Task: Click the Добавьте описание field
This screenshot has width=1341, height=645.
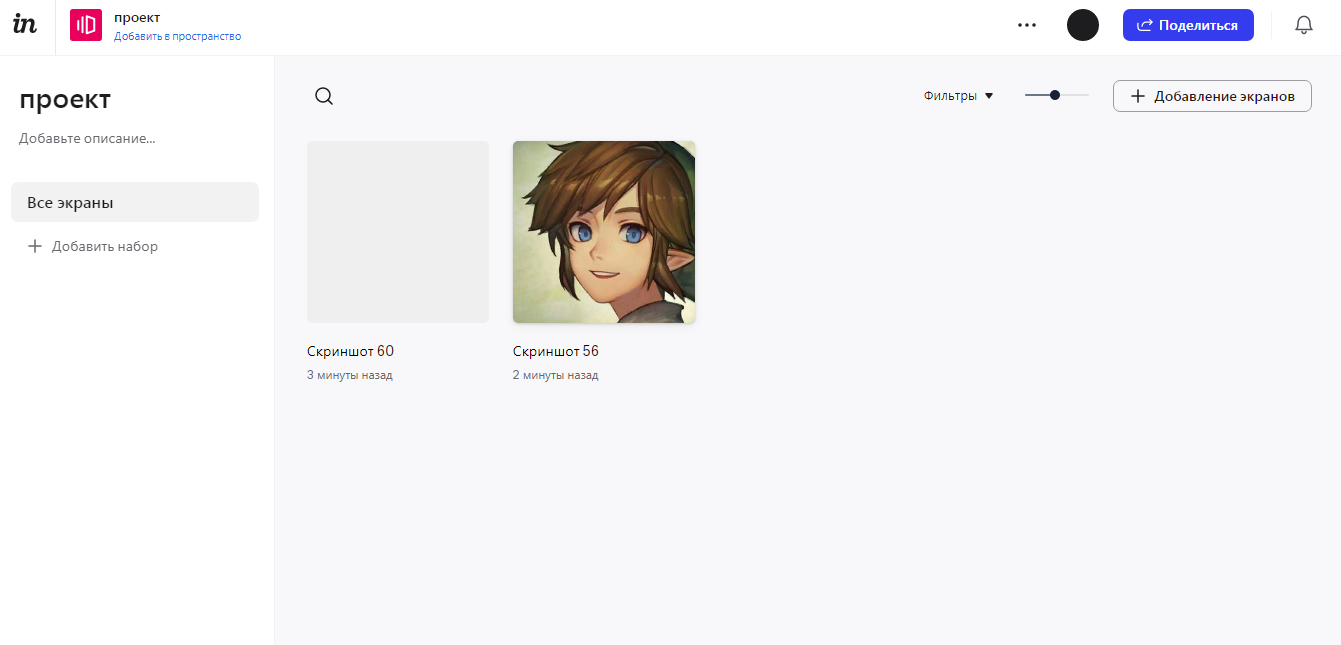Action: [x=87, y=139]
